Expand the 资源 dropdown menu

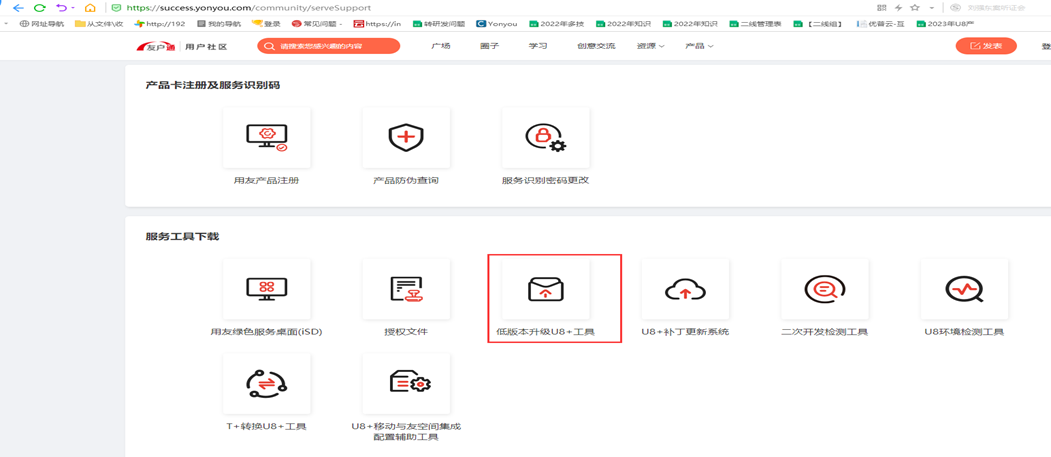[650, 46]
